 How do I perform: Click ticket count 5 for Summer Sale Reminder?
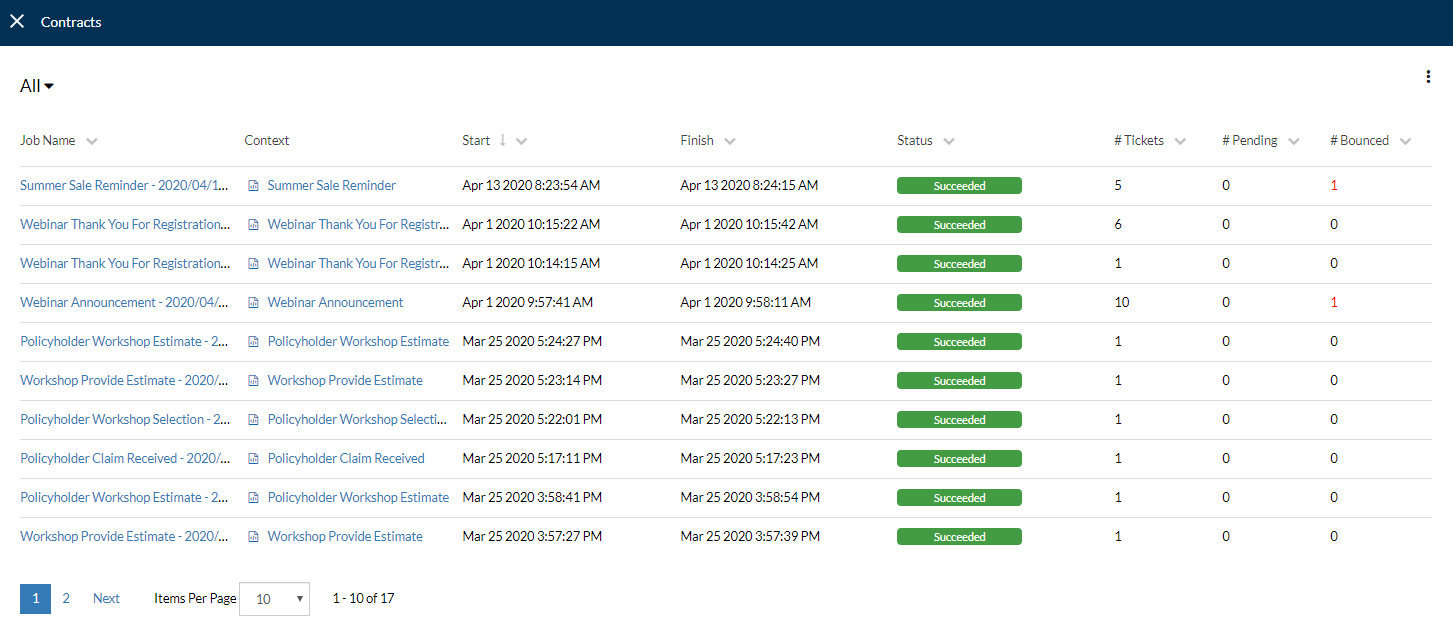1118,186
